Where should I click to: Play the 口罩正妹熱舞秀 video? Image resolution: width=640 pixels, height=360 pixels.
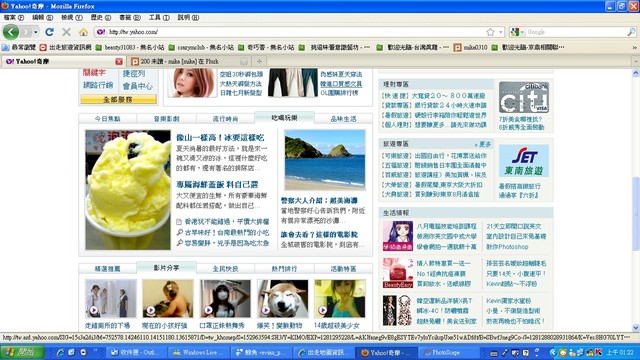(x=225, y=299)
